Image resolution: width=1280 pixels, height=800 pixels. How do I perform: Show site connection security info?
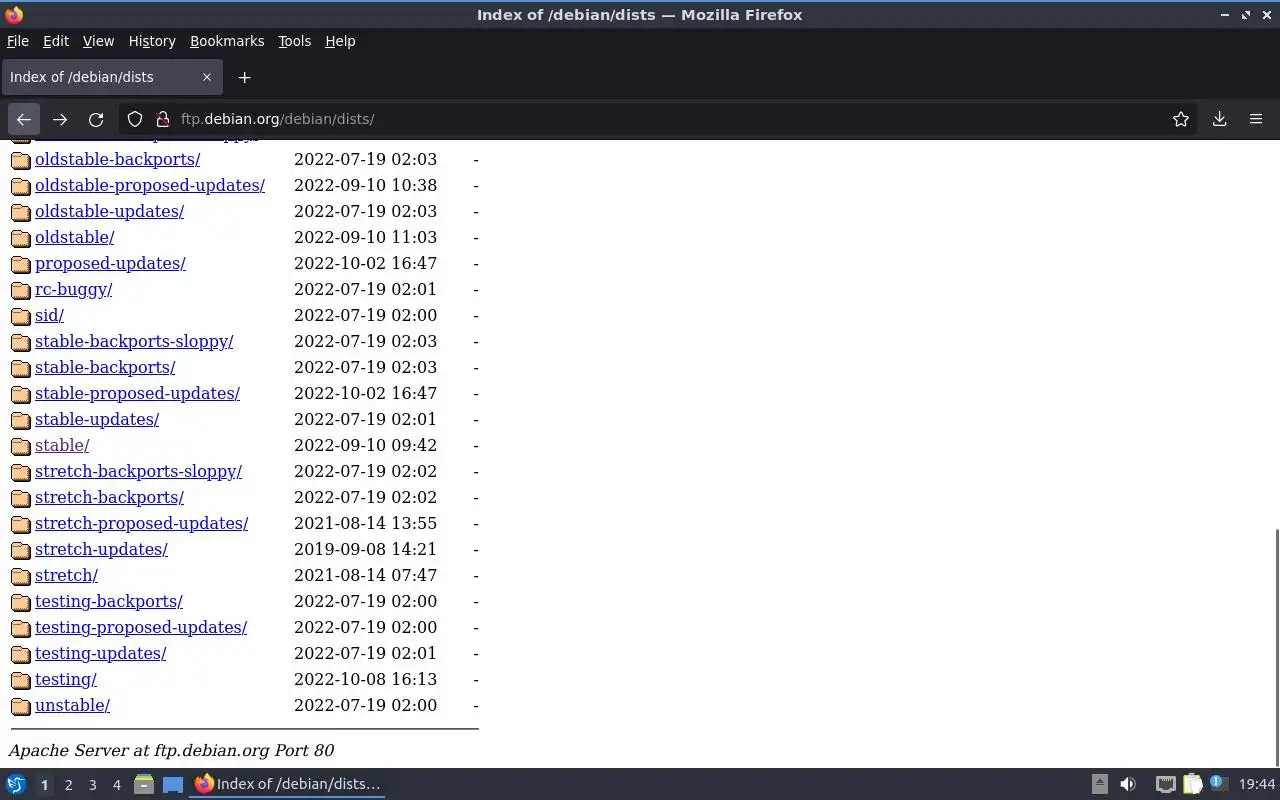pos(163,119)
